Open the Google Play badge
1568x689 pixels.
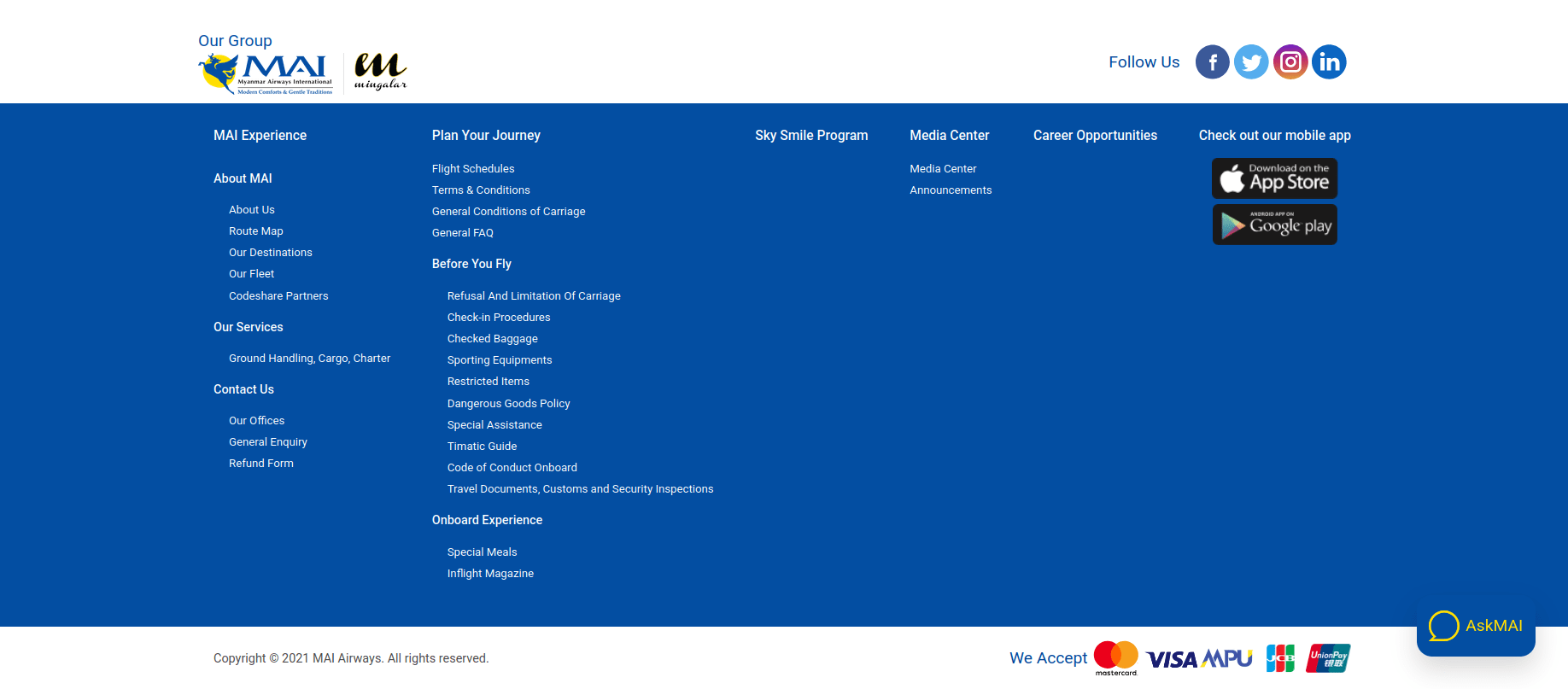pos(1274,225)
